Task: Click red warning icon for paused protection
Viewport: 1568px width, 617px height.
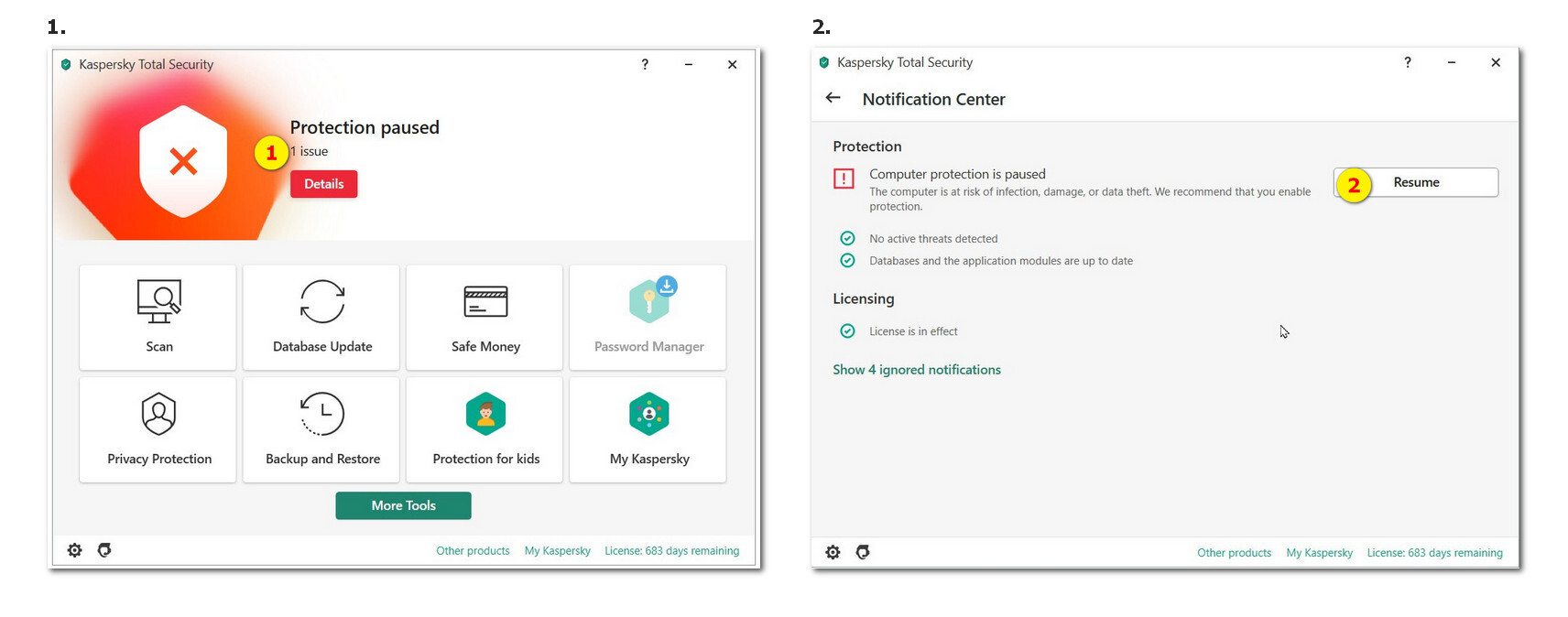Action: pyautogui.click(x=844, y=179)
